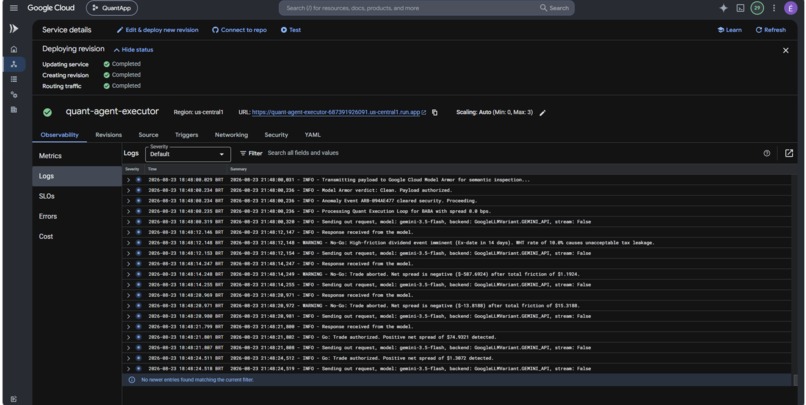Activate the Cloud Shell terminal icon

(740, 8)
